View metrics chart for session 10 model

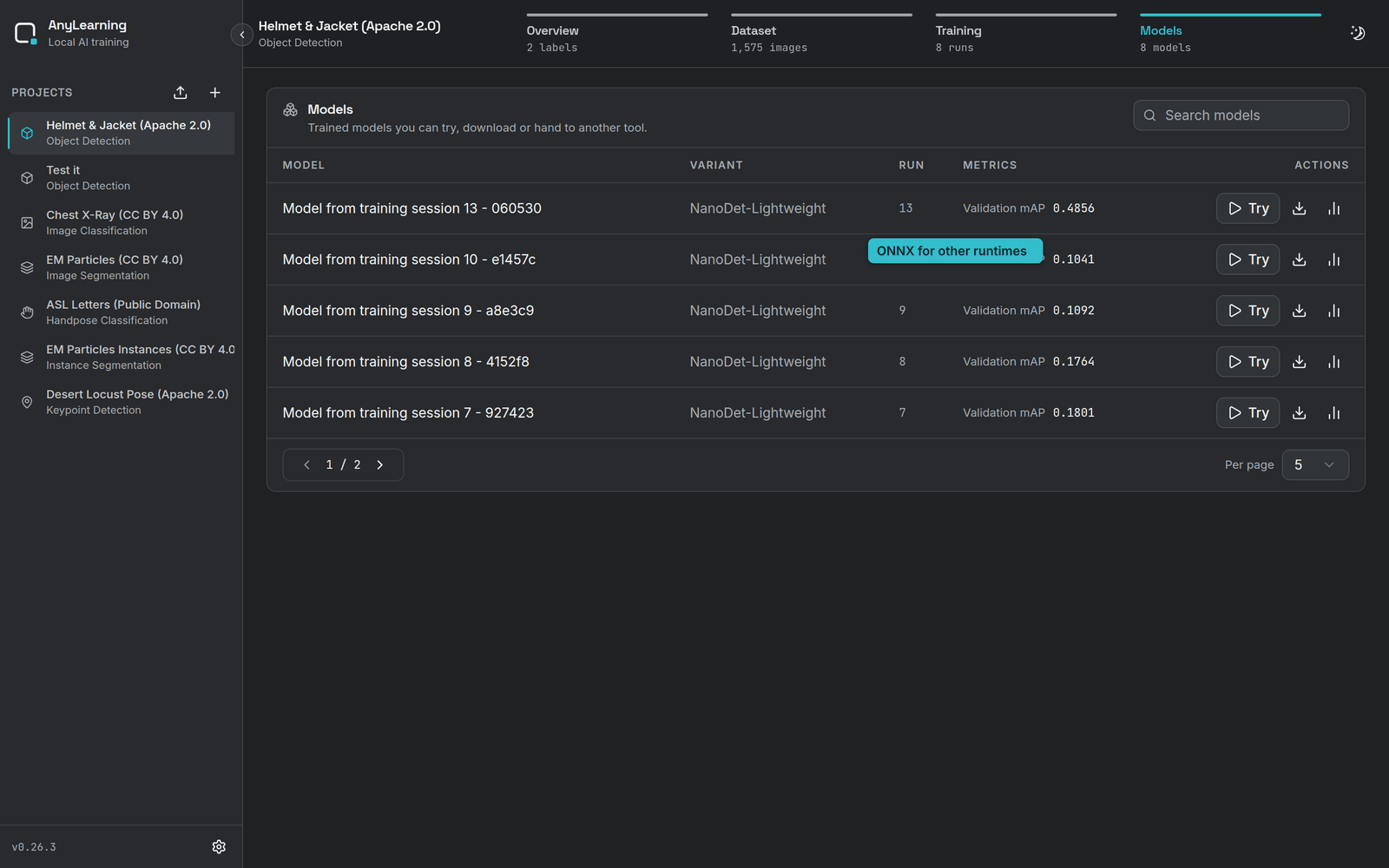pyautogui.click(x=1334, y=260)
